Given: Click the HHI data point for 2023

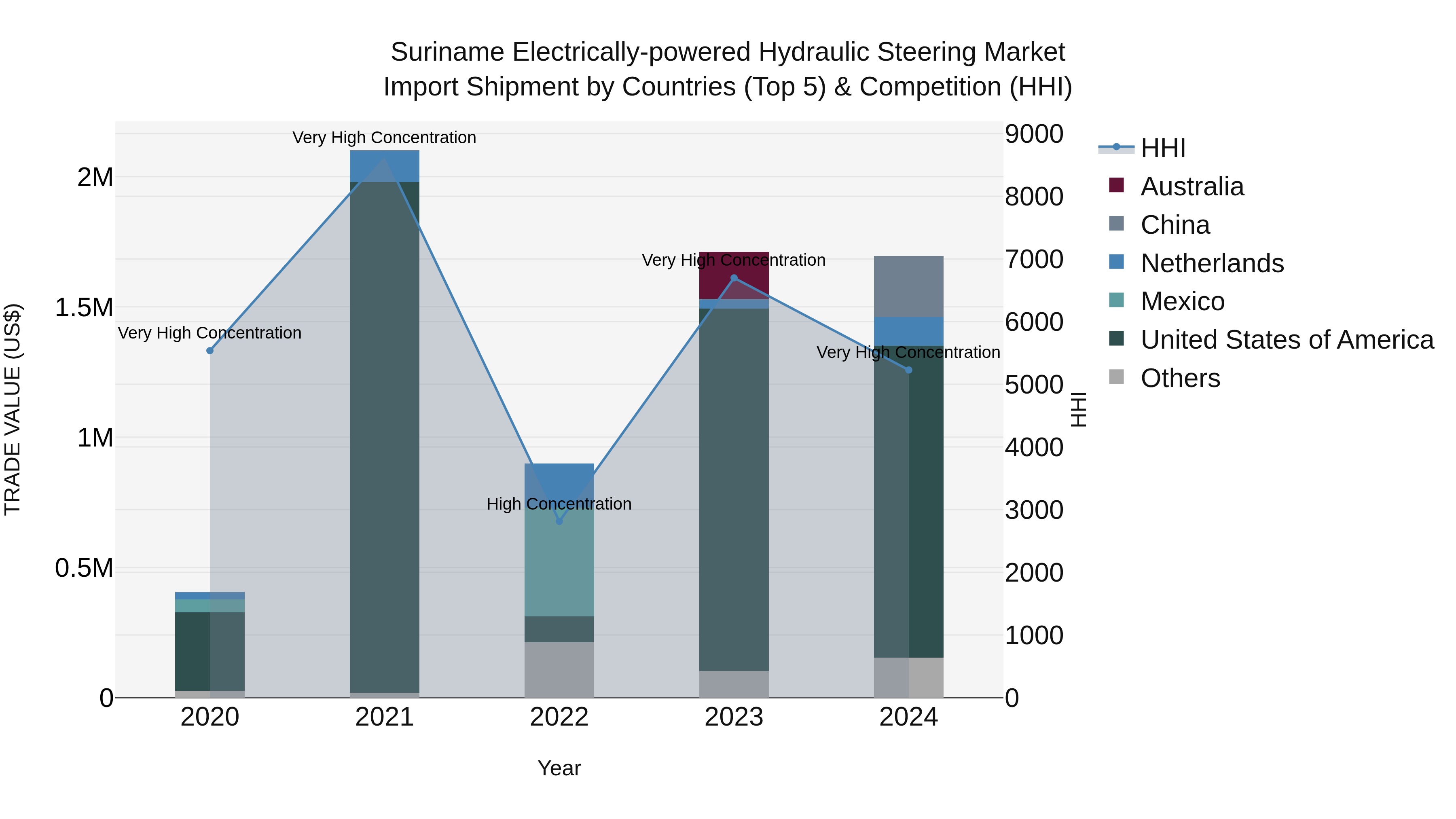Looking at the screenshot, I should (x=734, y=277).
